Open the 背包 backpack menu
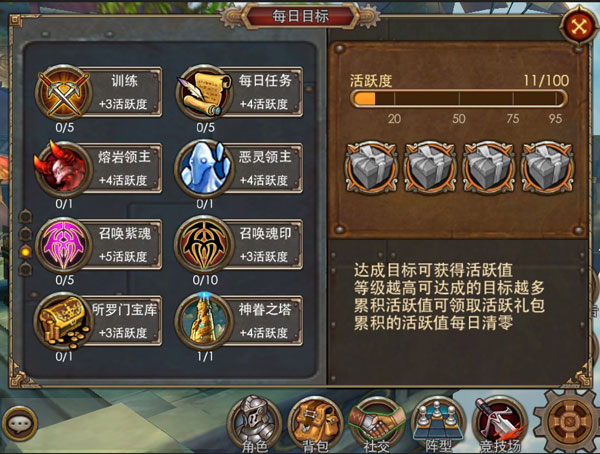The width and height of the screenshot is (600, 454). pos(315,425)
